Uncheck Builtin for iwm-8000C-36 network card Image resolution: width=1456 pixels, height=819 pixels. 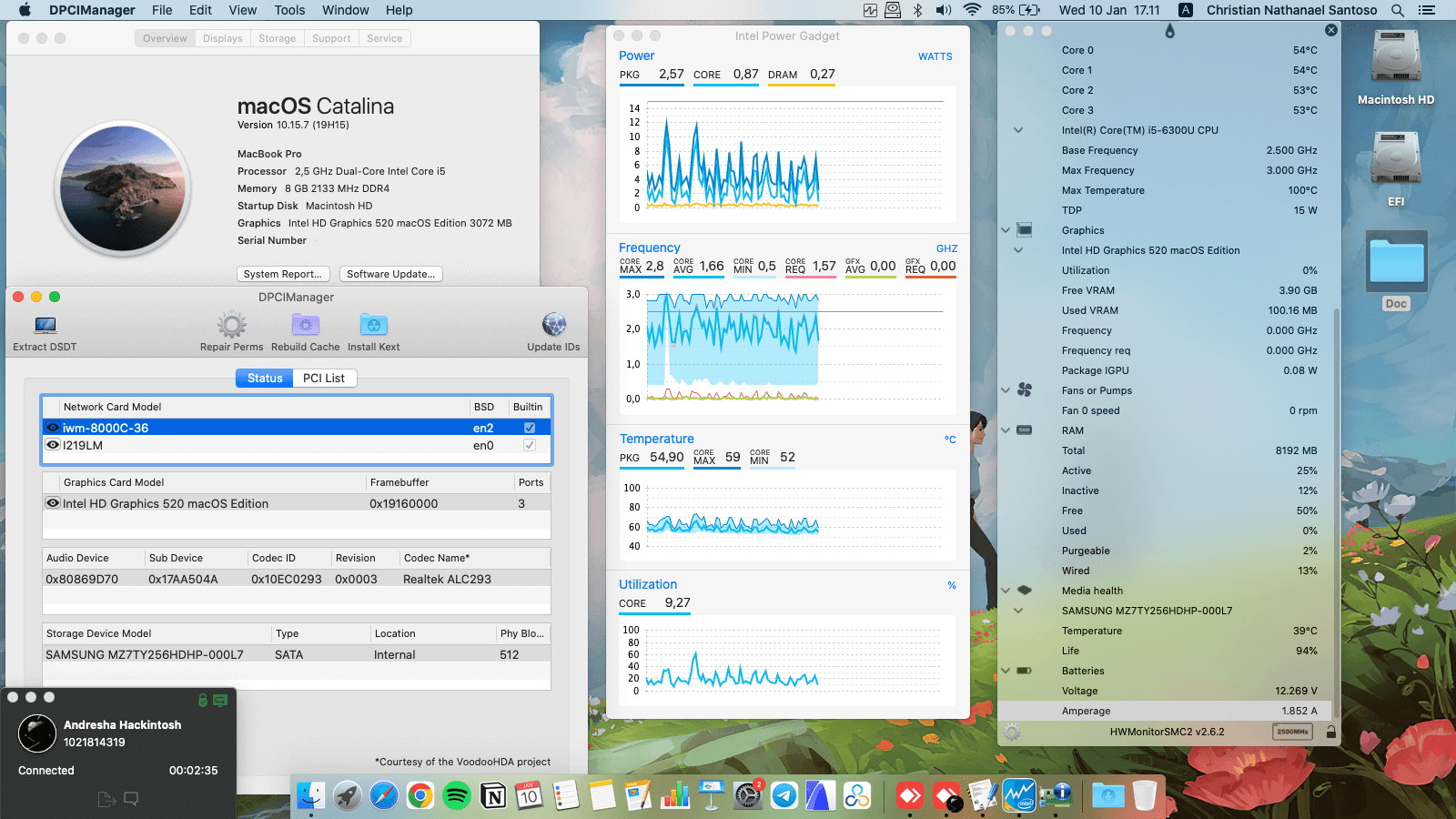pos(529,426)
